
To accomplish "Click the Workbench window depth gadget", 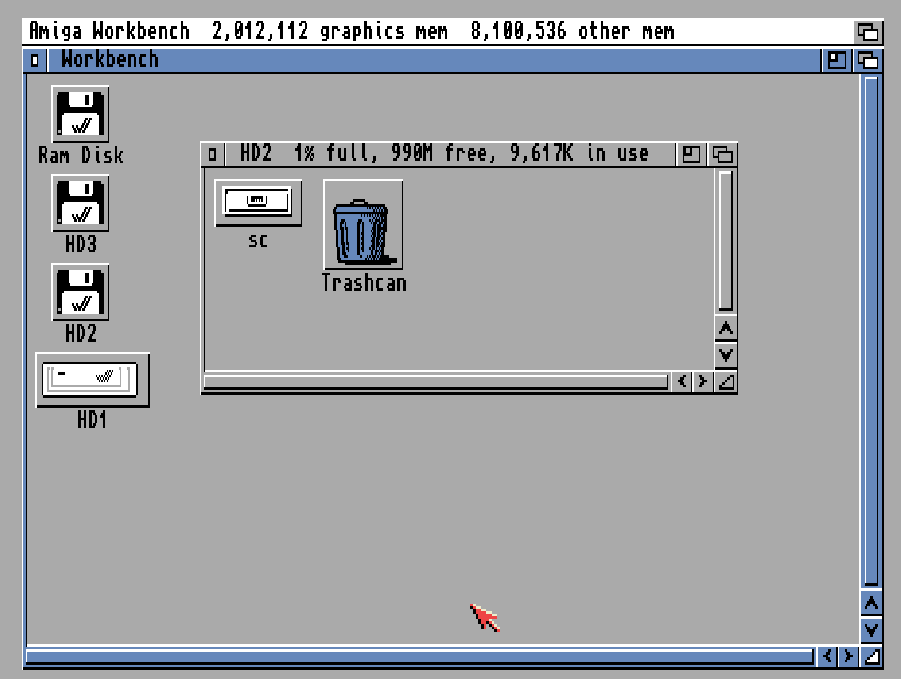I will click(868, 60).
